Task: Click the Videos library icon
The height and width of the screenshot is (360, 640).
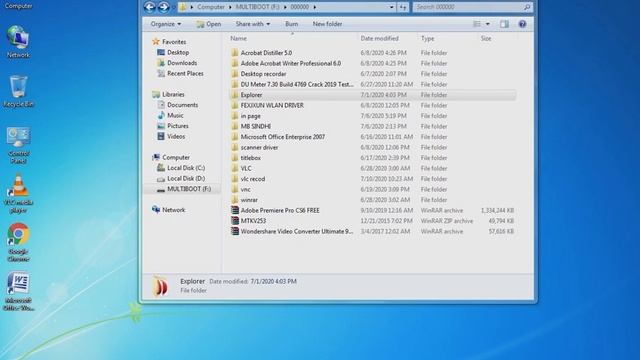Action: click(x=161, y=136)
